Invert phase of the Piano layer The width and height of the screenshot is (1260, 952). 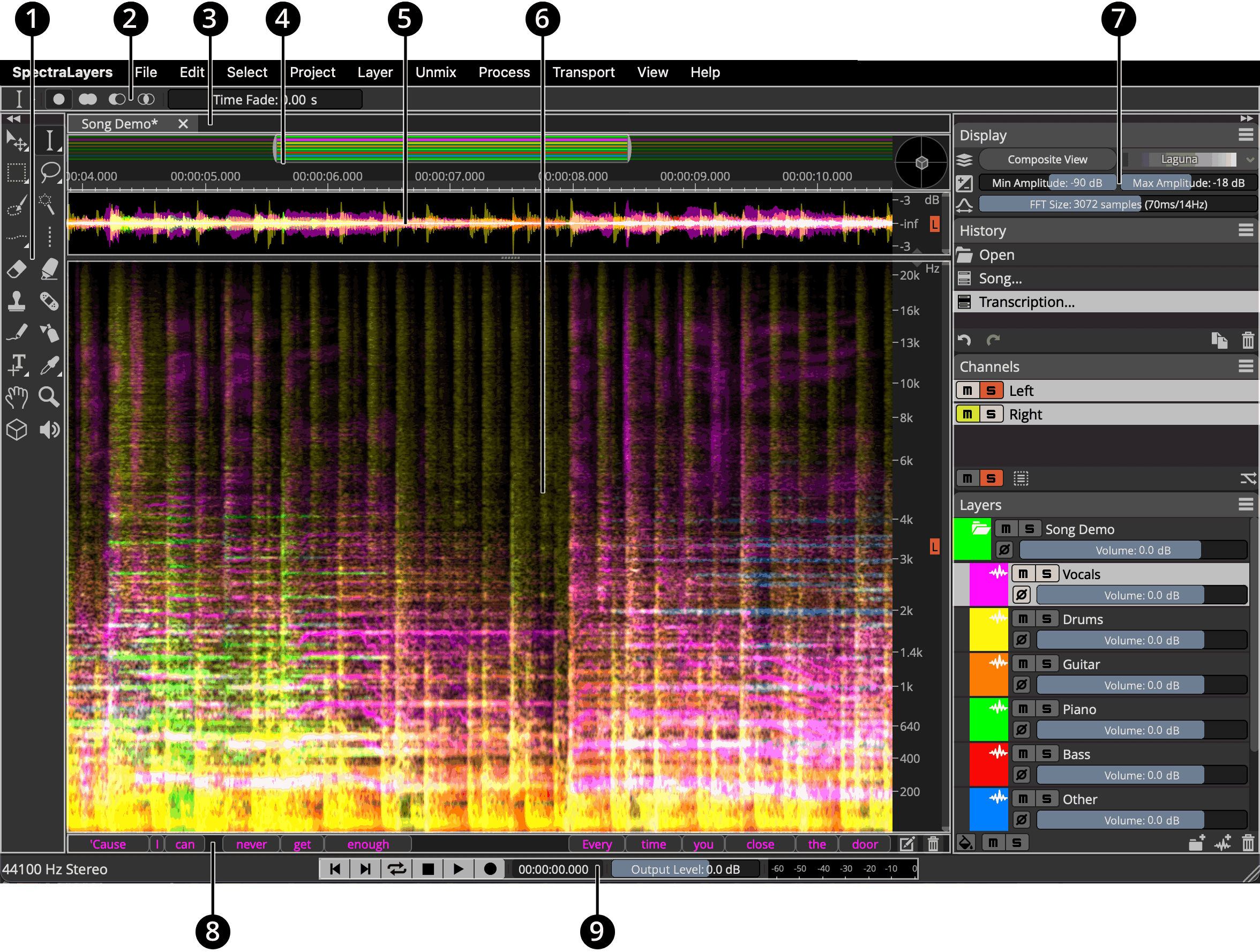(x=1022, y=730)
